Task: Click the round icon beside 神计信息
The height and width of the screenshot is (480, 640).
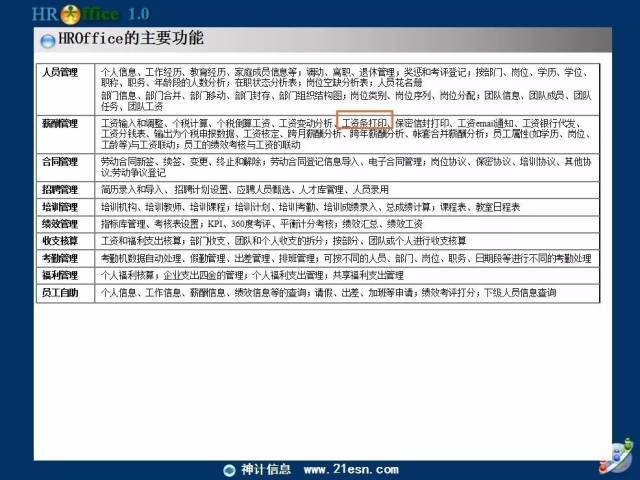Action: click(x=229, y=470)
